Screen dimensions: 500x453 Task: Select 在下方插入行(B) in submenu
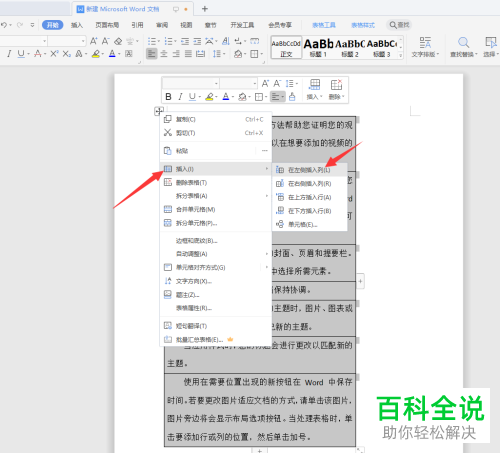pos(310,211)
